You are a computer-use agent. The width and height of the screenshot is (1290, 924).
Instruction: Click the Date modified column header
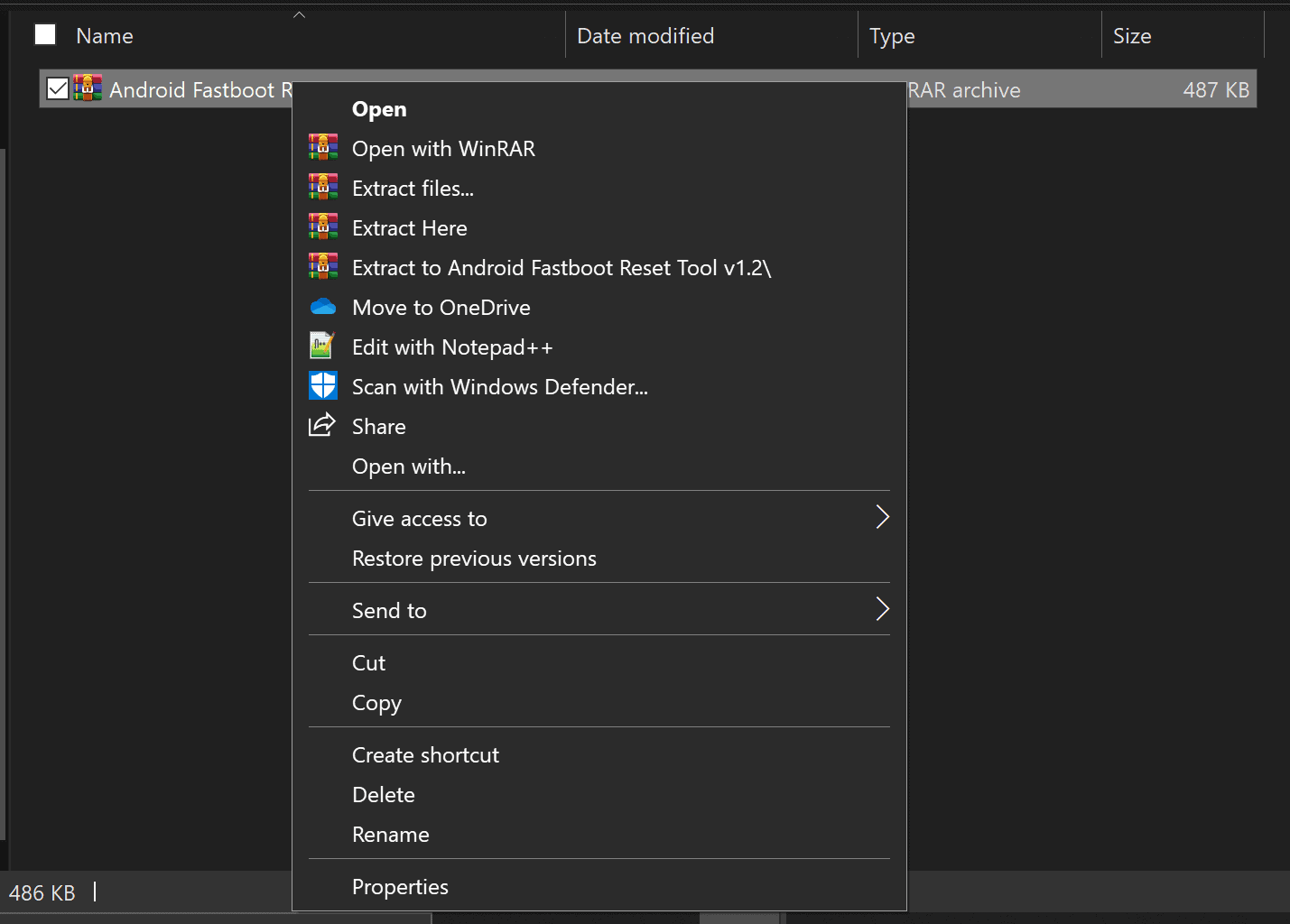click(645, 35)
